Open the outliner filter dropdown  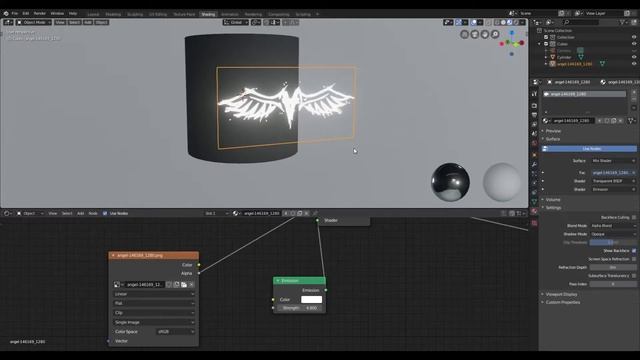pyautogui.click(x=623, y=22)
